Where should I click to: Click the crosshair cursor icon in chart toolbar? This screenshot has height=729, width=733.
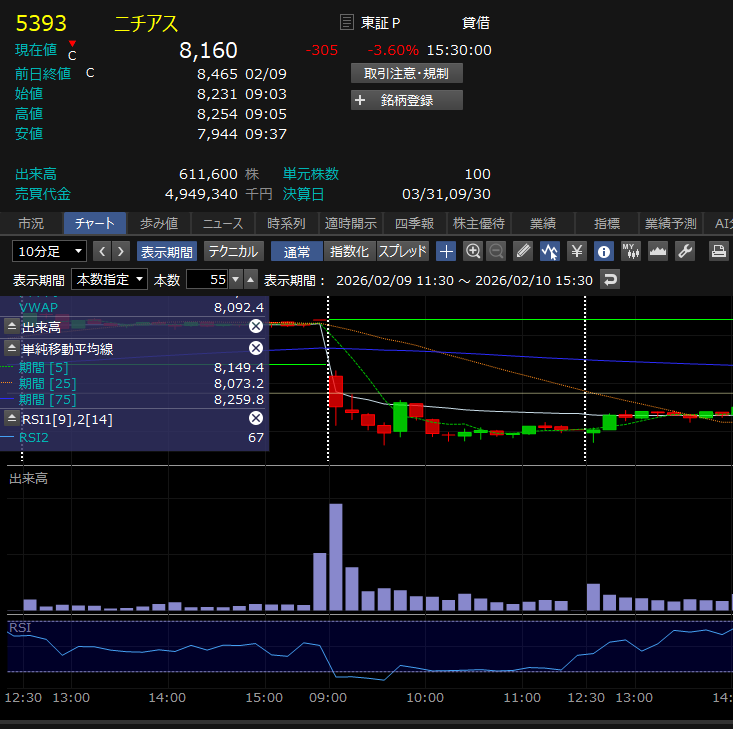pyautogui.click(x=446, y=251)
